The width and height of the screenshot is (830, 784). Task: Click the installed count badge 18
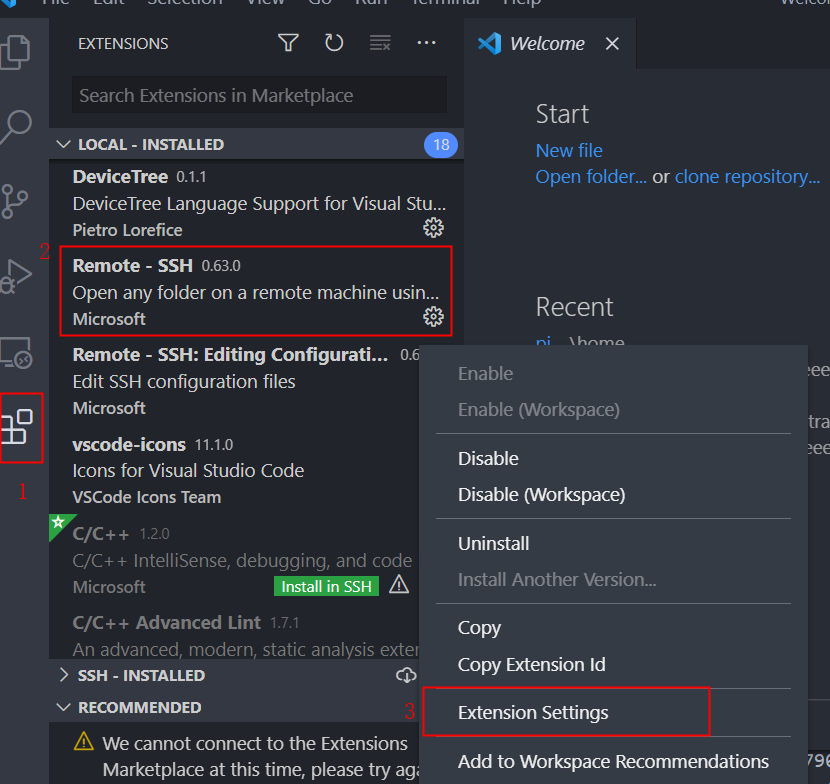440,145
